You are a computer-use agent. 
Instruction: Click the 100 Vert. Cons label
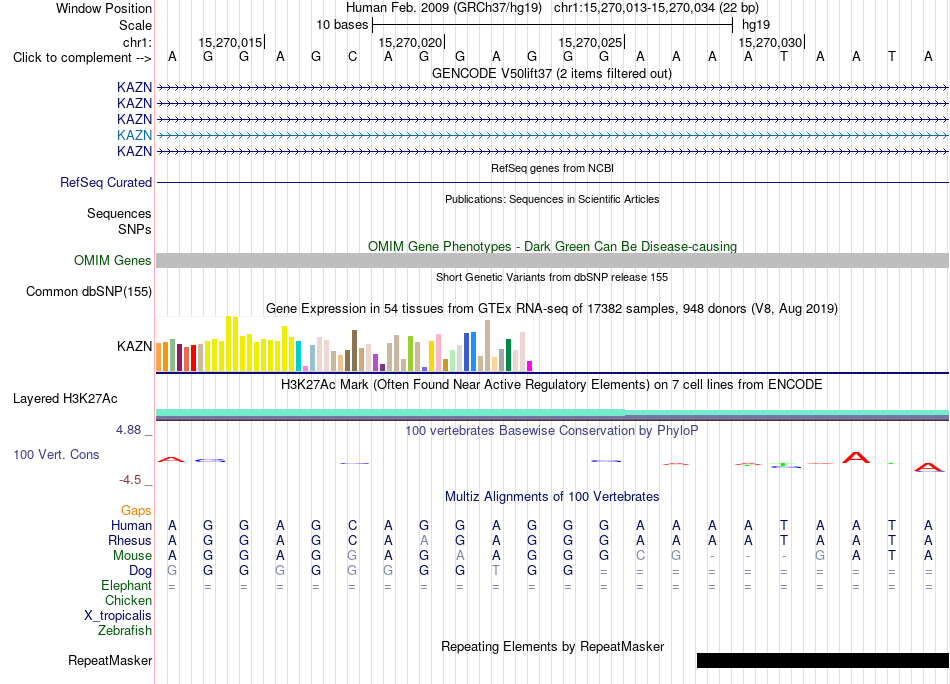56,454
